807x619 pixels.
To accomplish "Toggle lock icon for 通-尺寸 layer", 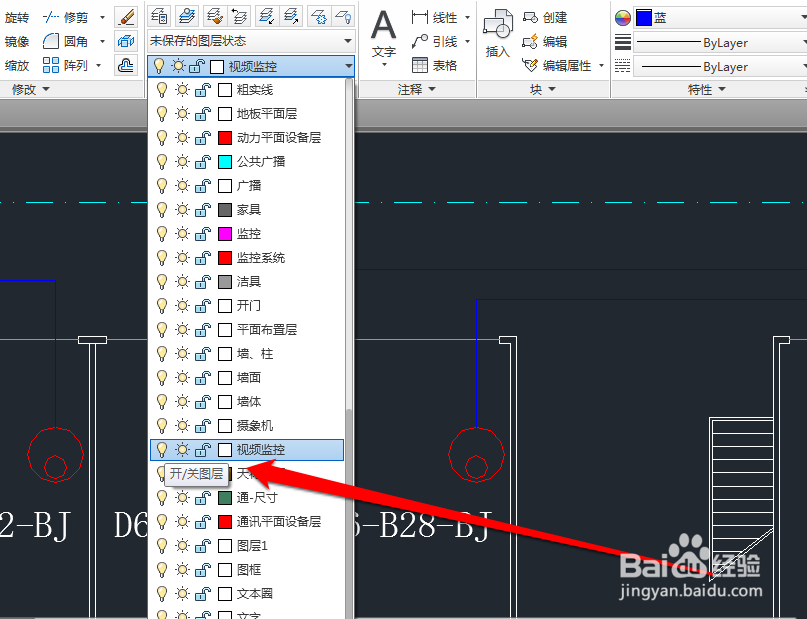I will point(203,498).
